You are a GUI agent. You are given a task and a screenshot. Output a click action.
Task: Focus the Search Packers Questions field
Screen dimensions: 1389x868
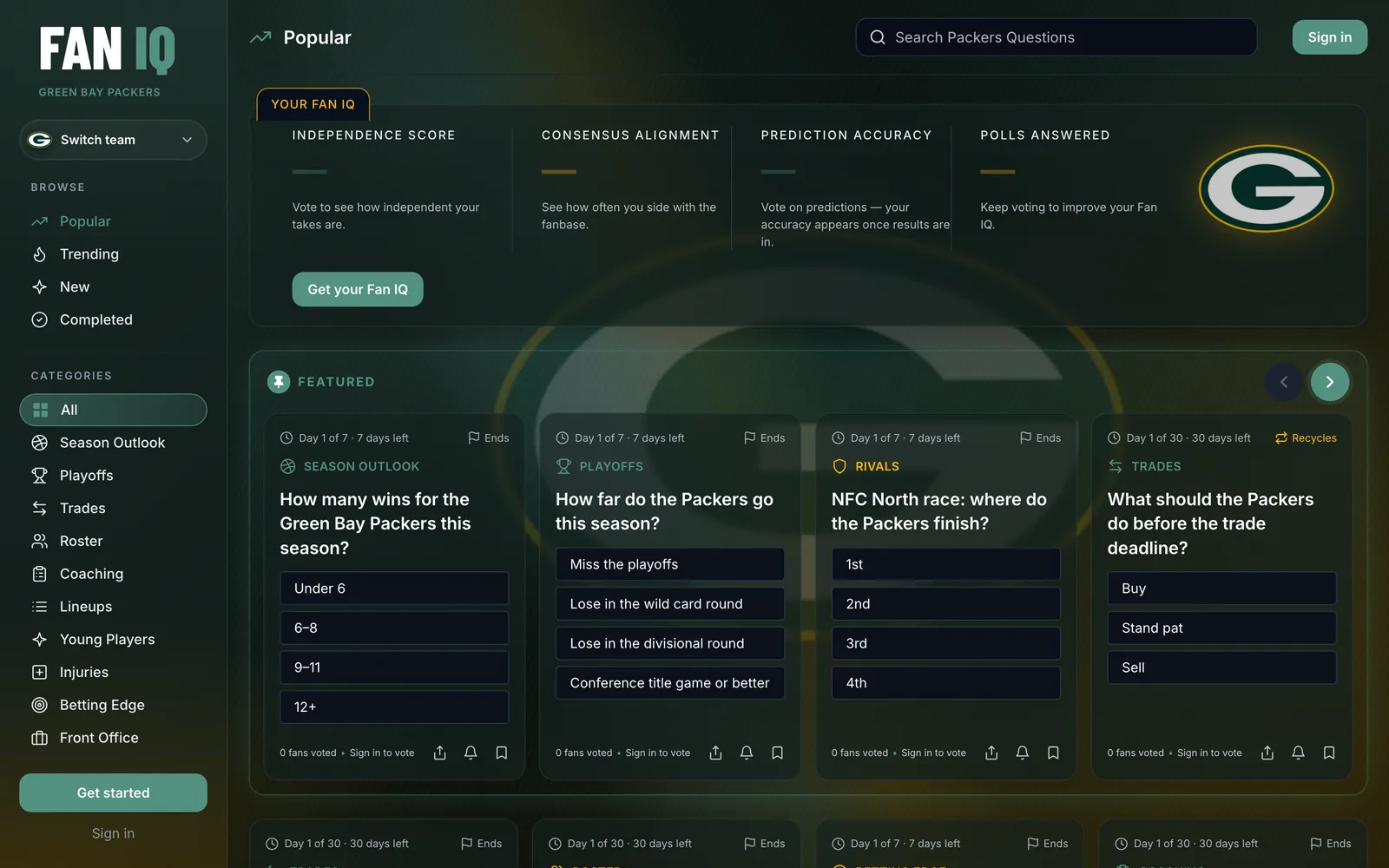click(x=1057, y=37)
